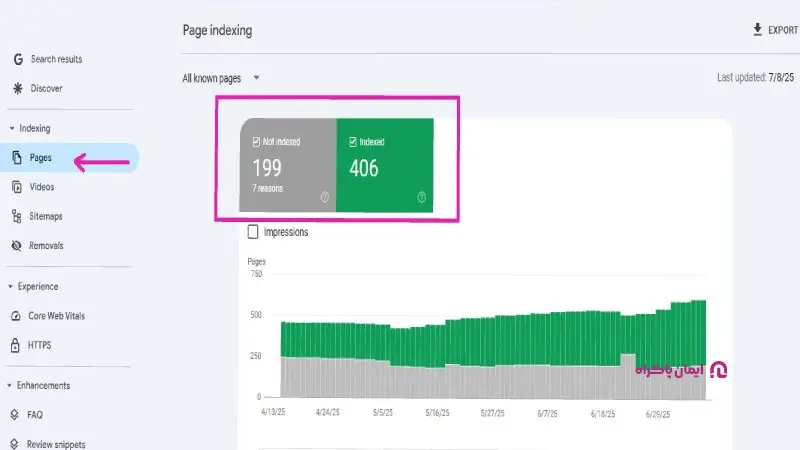Click the Core Web Vitals gauge icon
Screen dimensions: 800x450
[17, 316]
